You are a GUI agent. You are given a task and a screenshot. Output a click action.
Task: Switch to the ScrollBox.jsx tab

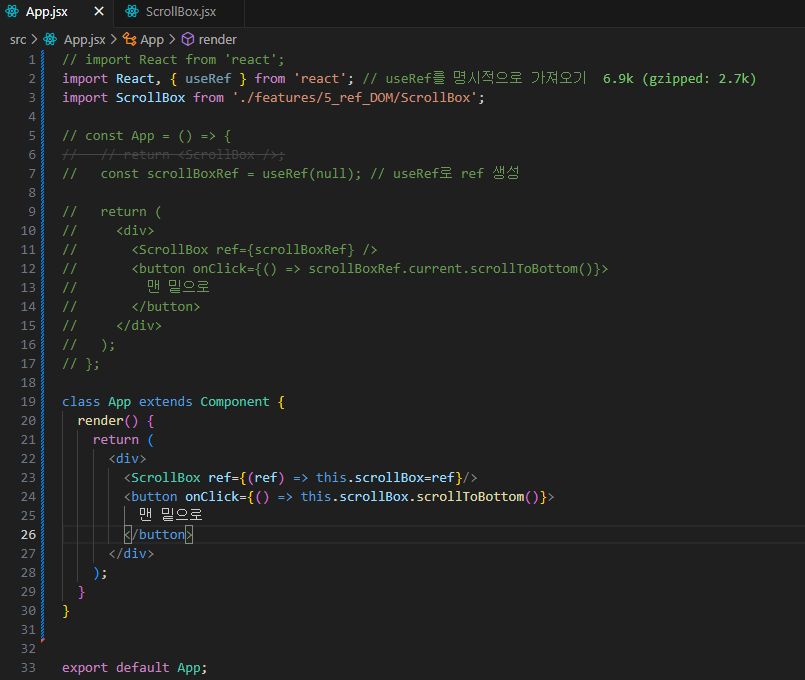point(179,12)
